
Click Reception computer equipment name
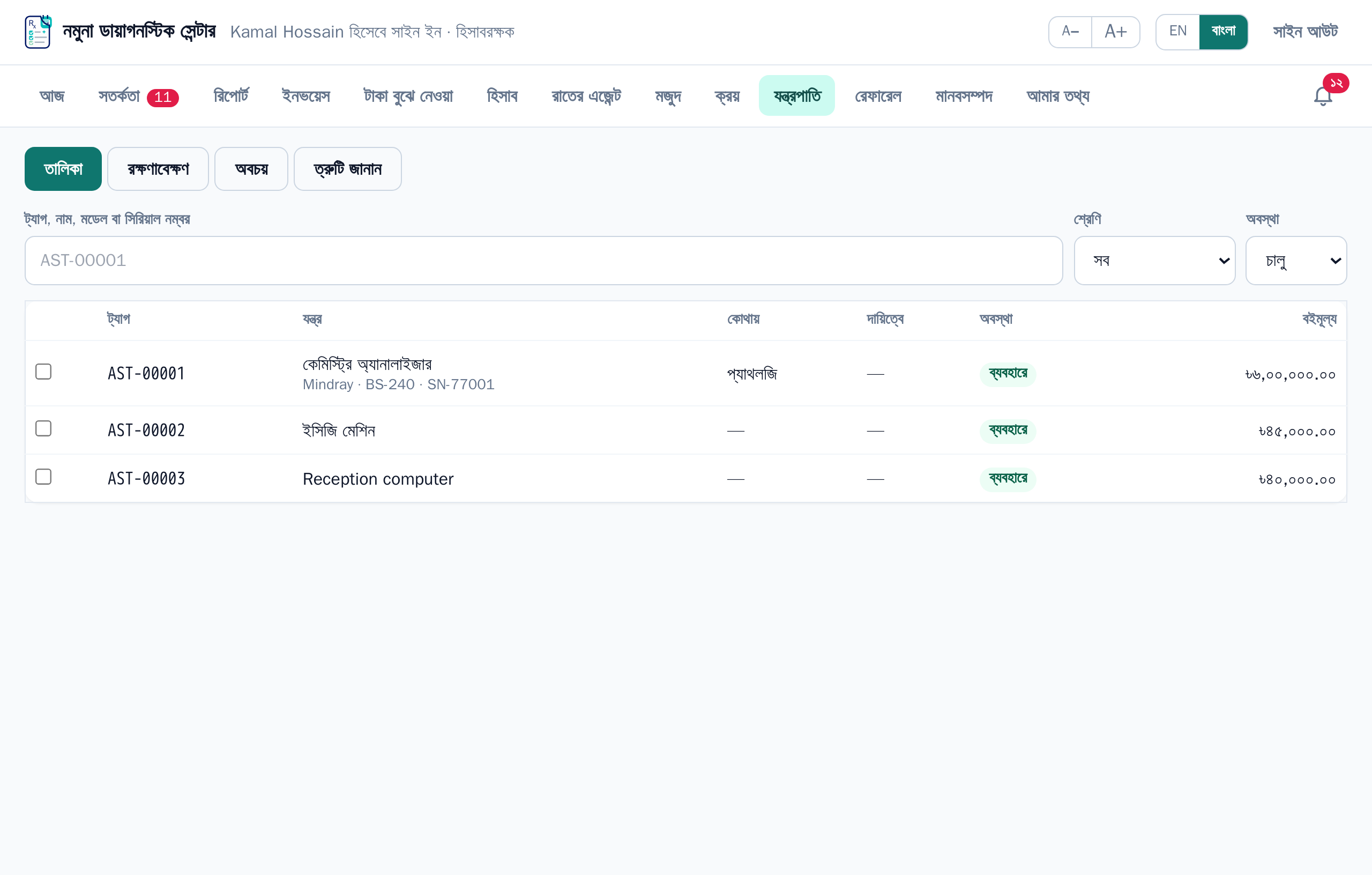tap(378, 479)
